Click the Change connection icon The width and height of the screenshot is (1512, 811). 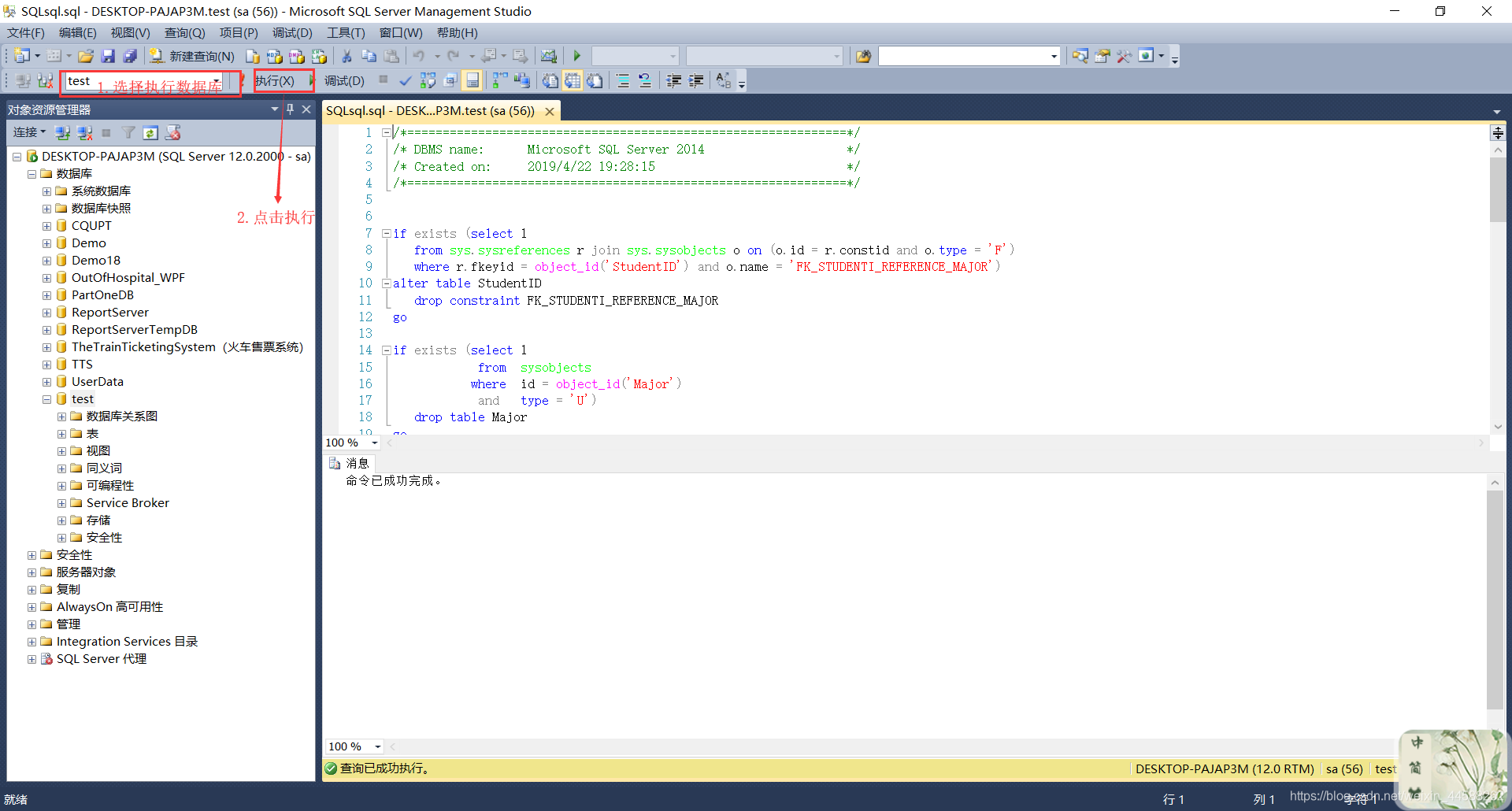tap(45, 80)
